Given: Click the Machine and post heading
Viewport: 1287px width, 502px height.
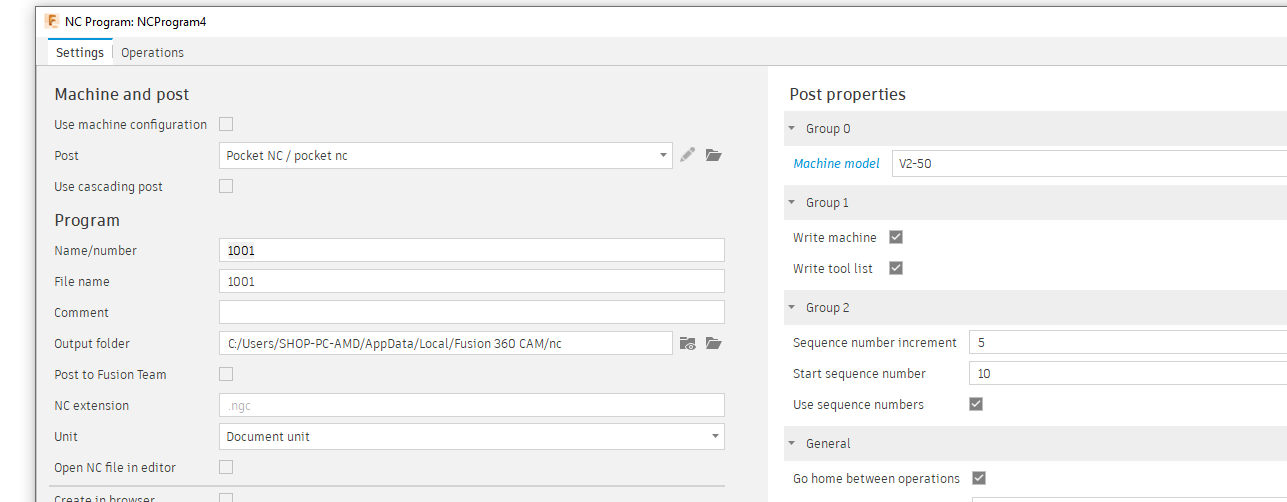Looking at the screenshot, I should (122, 94).
